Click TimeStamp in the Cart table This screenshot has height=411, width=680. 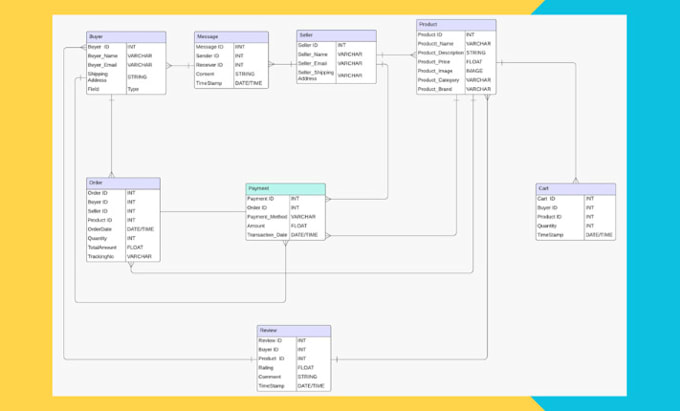click(550, 235)
